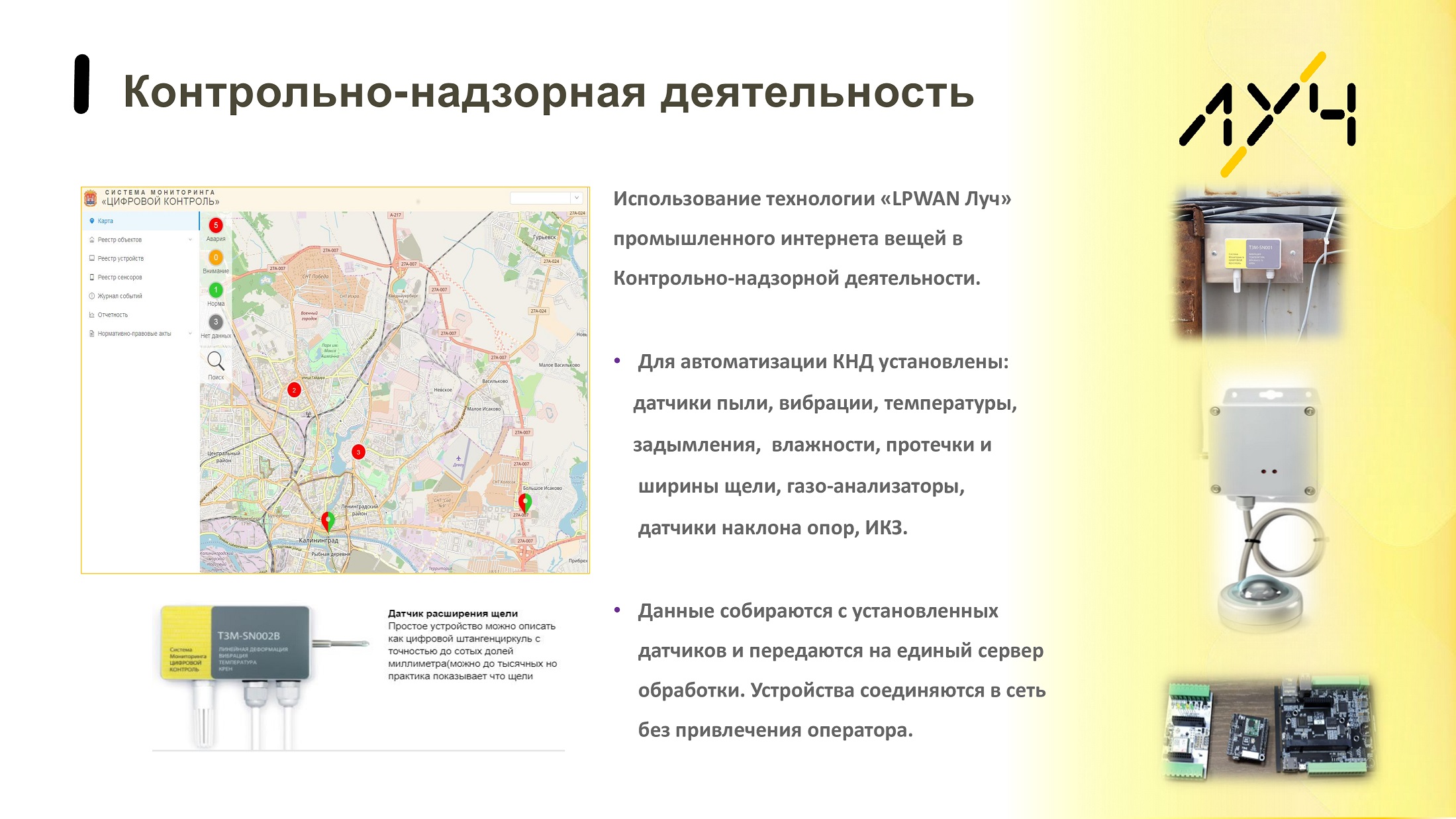The width and height of the screenshot is (1456, 819).
Task: Click the coat-of-arms logo in header
Action: click(91, 198)
